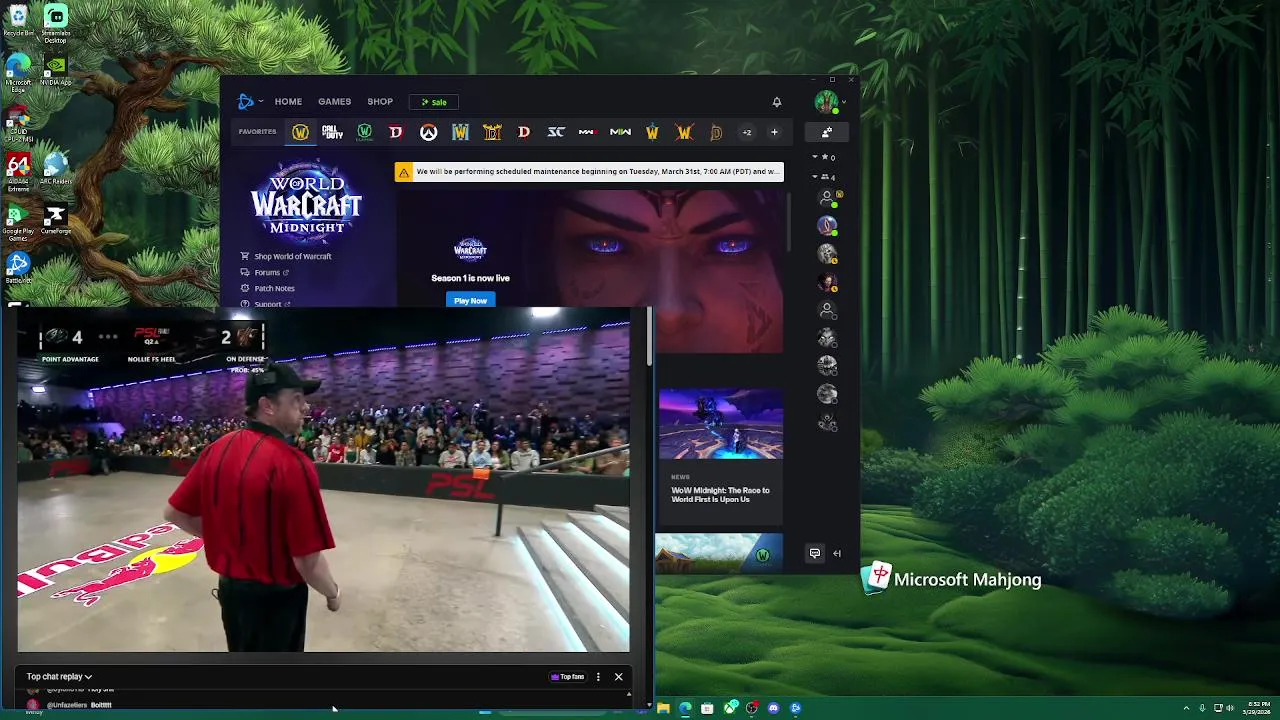The height and width of the screenshot is (720, 1280).
Task: Select the last outlined D game icon
Action: (716, 132)
